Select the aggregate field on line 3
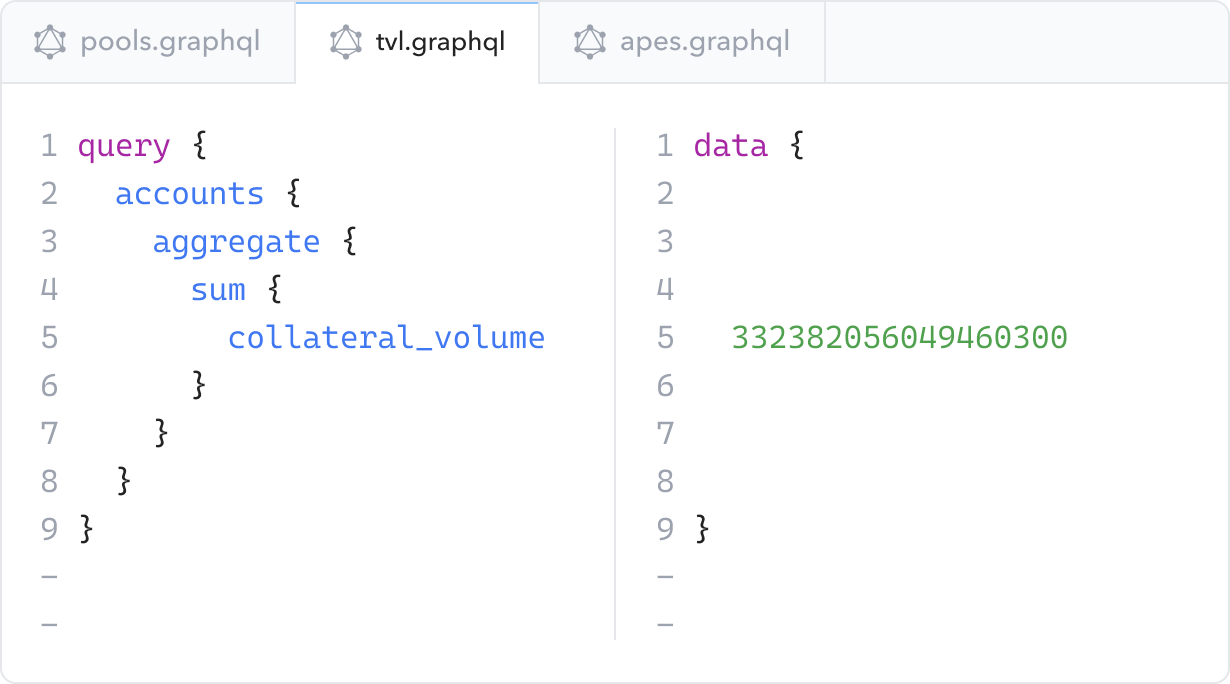Viewport: 1230px width, 684px height. 236,241
